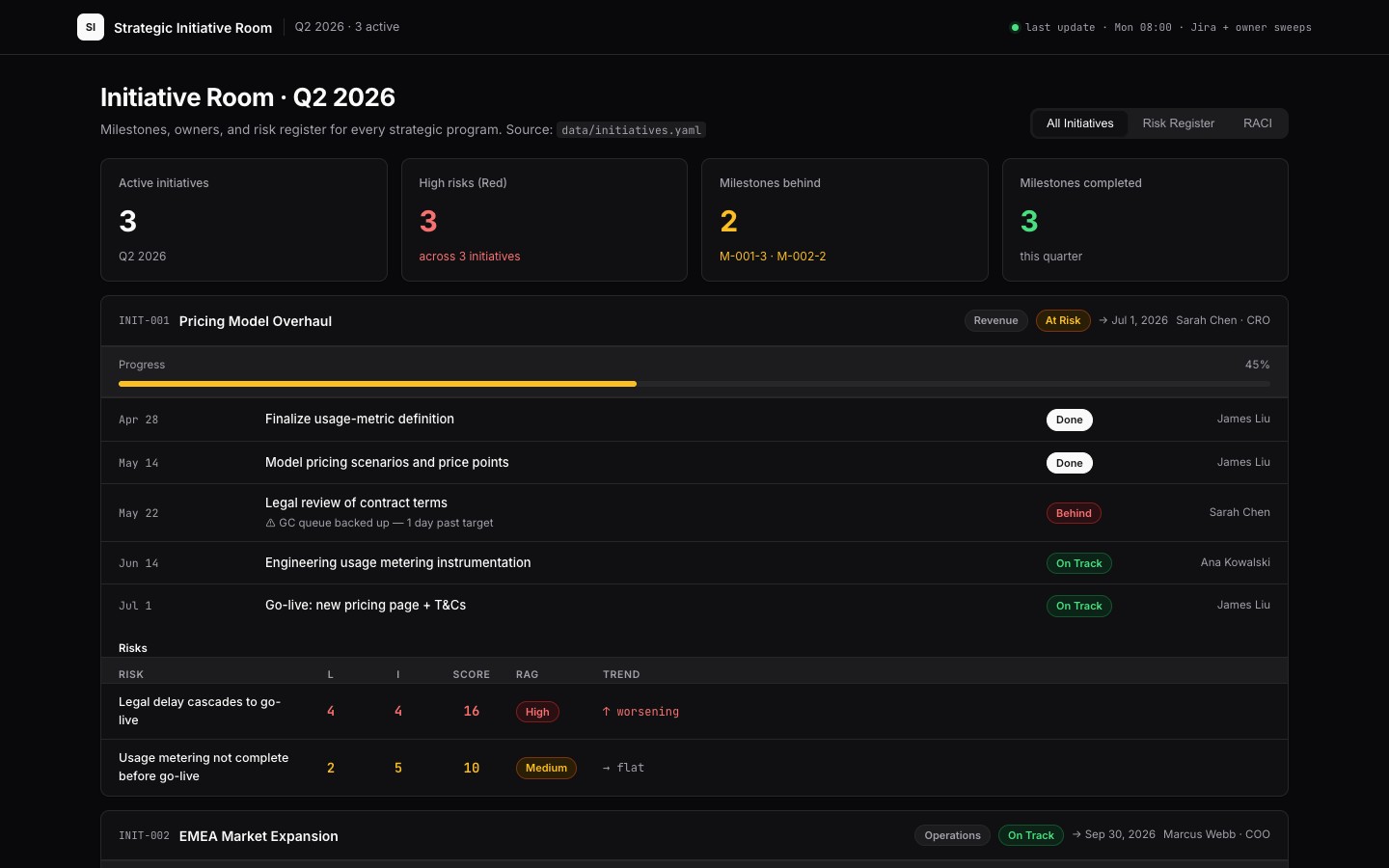Image resolution: width=1389 pixels, height=868 pixels.
Task: Click the Behind badge for Legal review
Action: point(1074,513)
